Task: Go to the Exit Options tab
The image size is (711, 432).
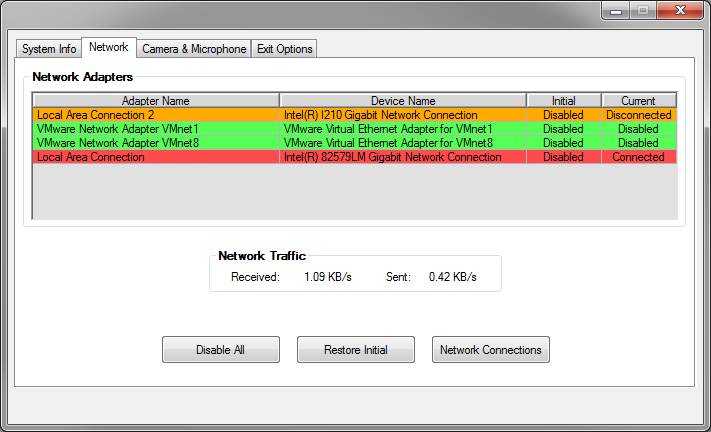Action: 284,49
